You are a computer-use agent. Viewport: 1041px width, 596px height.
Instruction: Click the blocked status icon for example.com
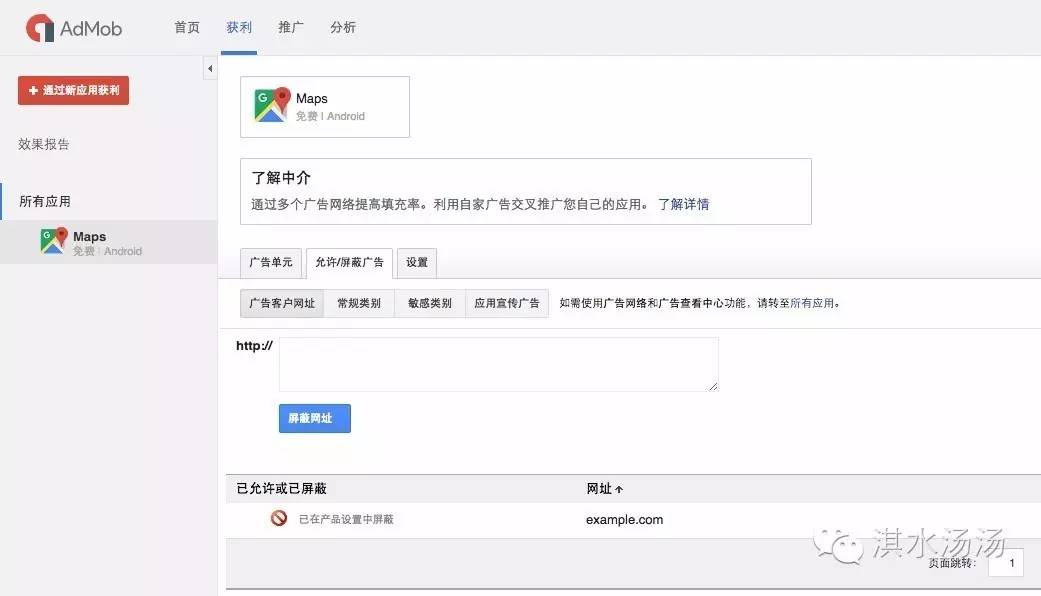pos(279,518)
